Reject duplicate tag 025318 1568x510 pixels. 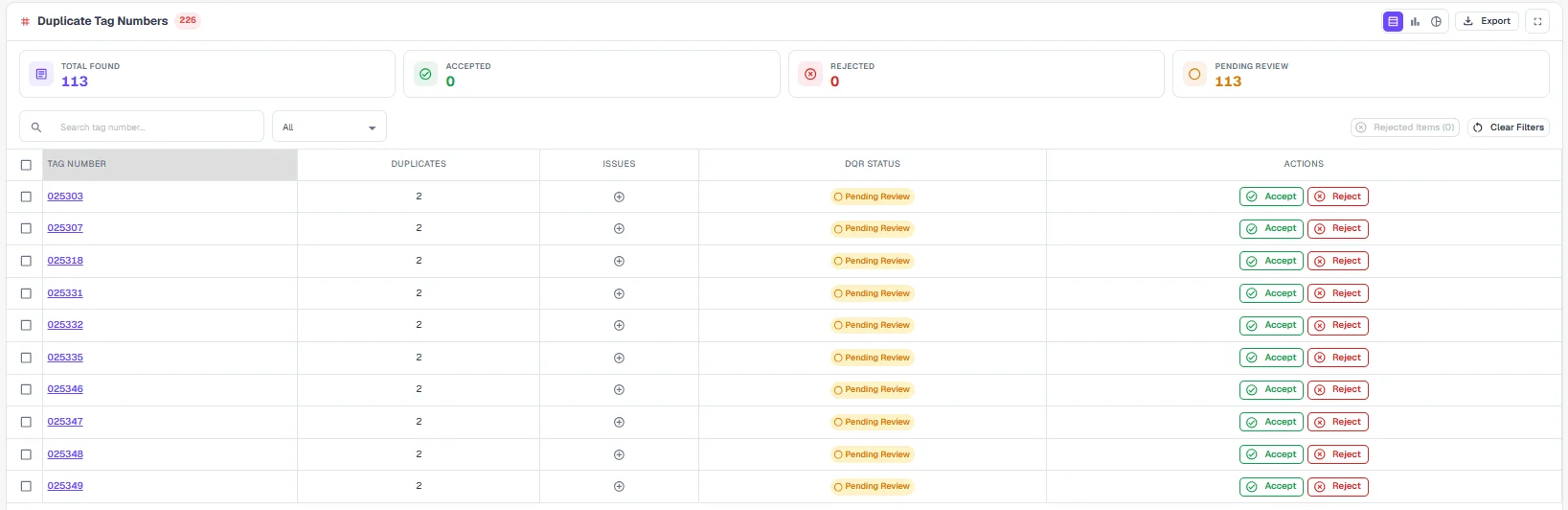coord(1338,261)
